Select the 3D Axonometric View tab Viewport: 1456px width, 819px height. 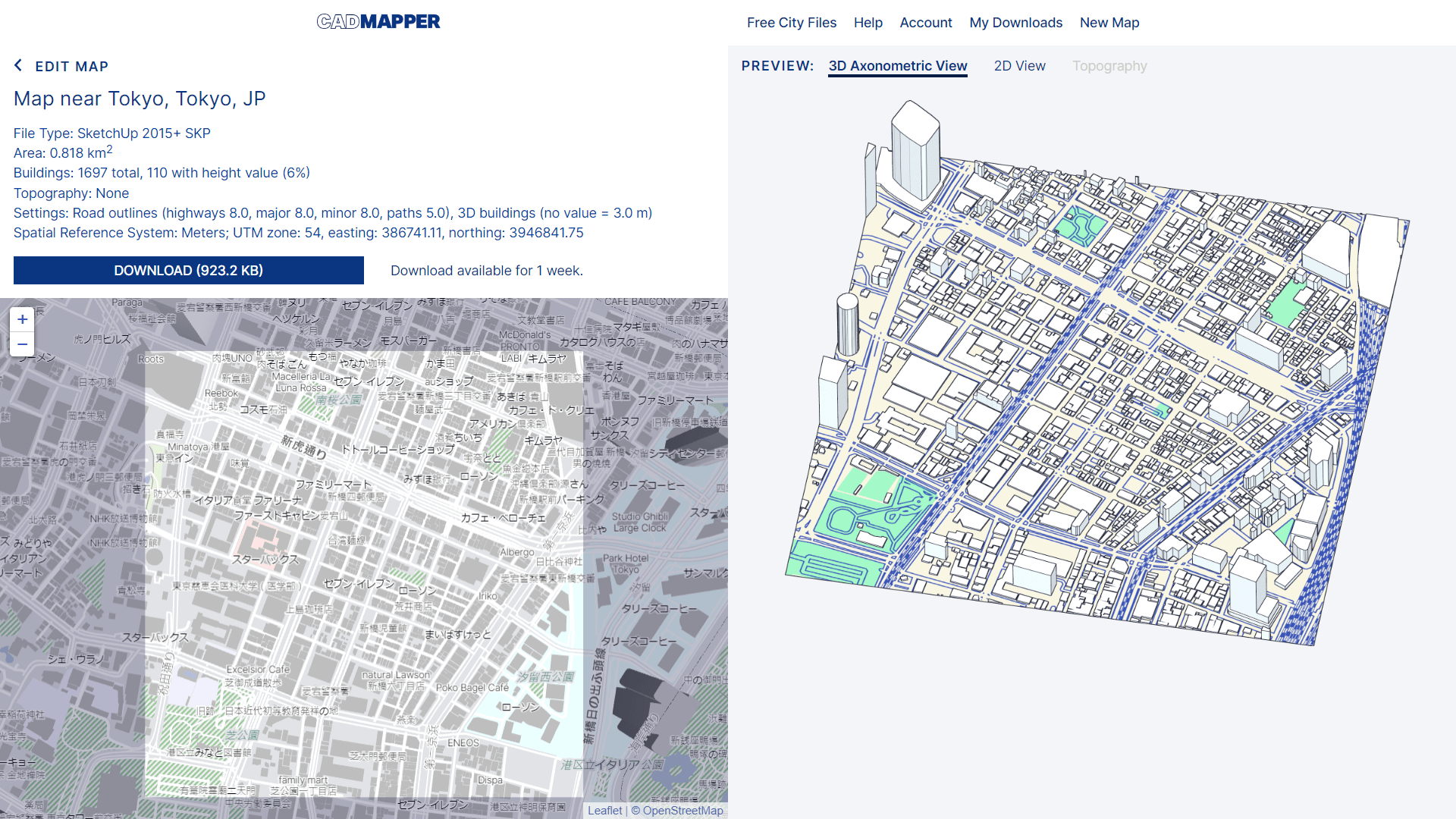pyautogui.click(x=897, y=66)
